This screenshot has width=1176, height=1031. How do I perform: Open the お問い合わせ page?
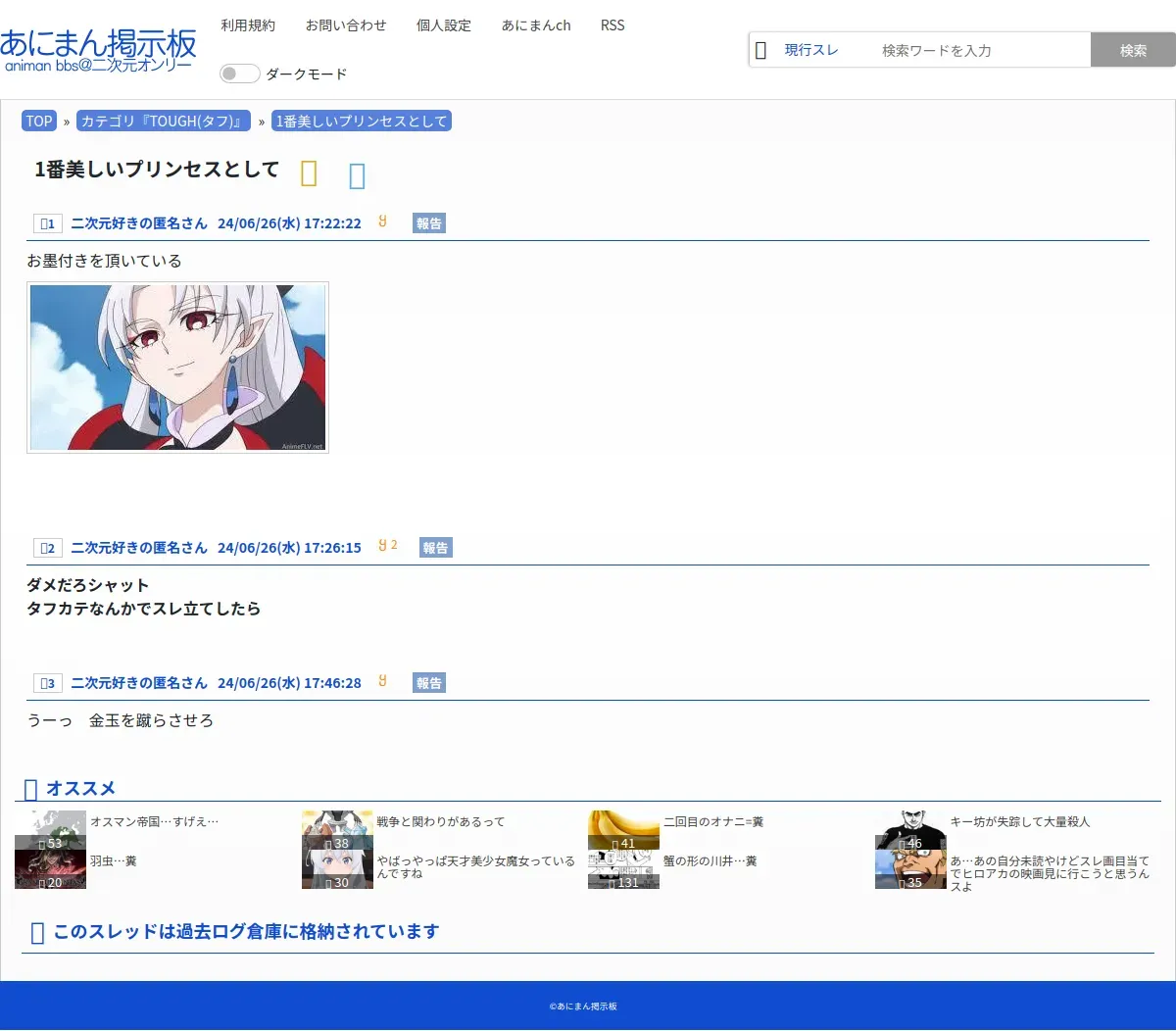point(346,25)
